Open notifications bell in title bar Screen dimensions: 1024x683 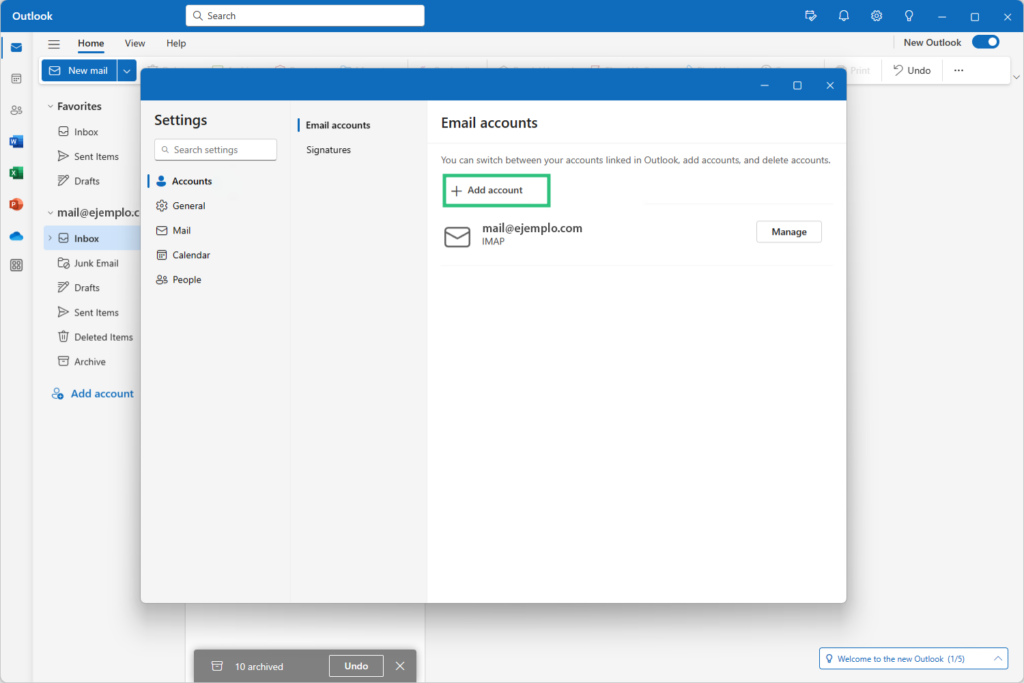click(843, 16)
